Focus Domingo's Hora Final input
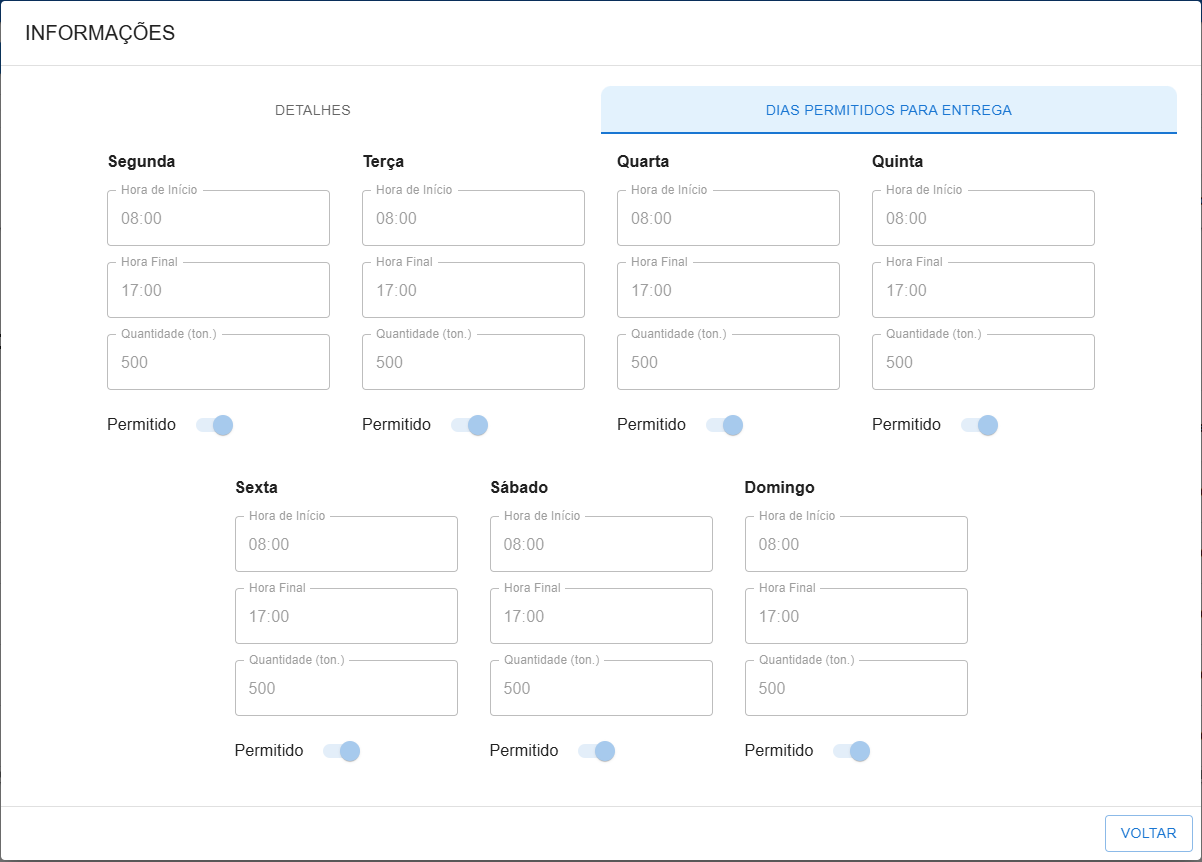The width and height of the screenshot is (1202, 862). (x=856, y=616)
